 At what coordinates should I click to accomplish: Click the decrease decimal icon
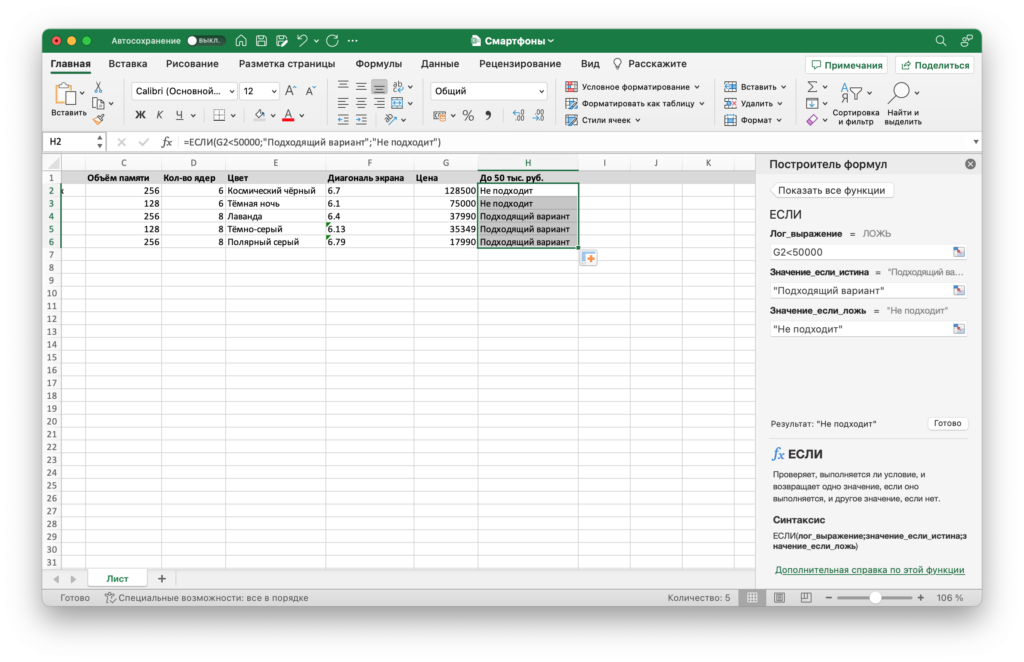click(x=539, y=116)
